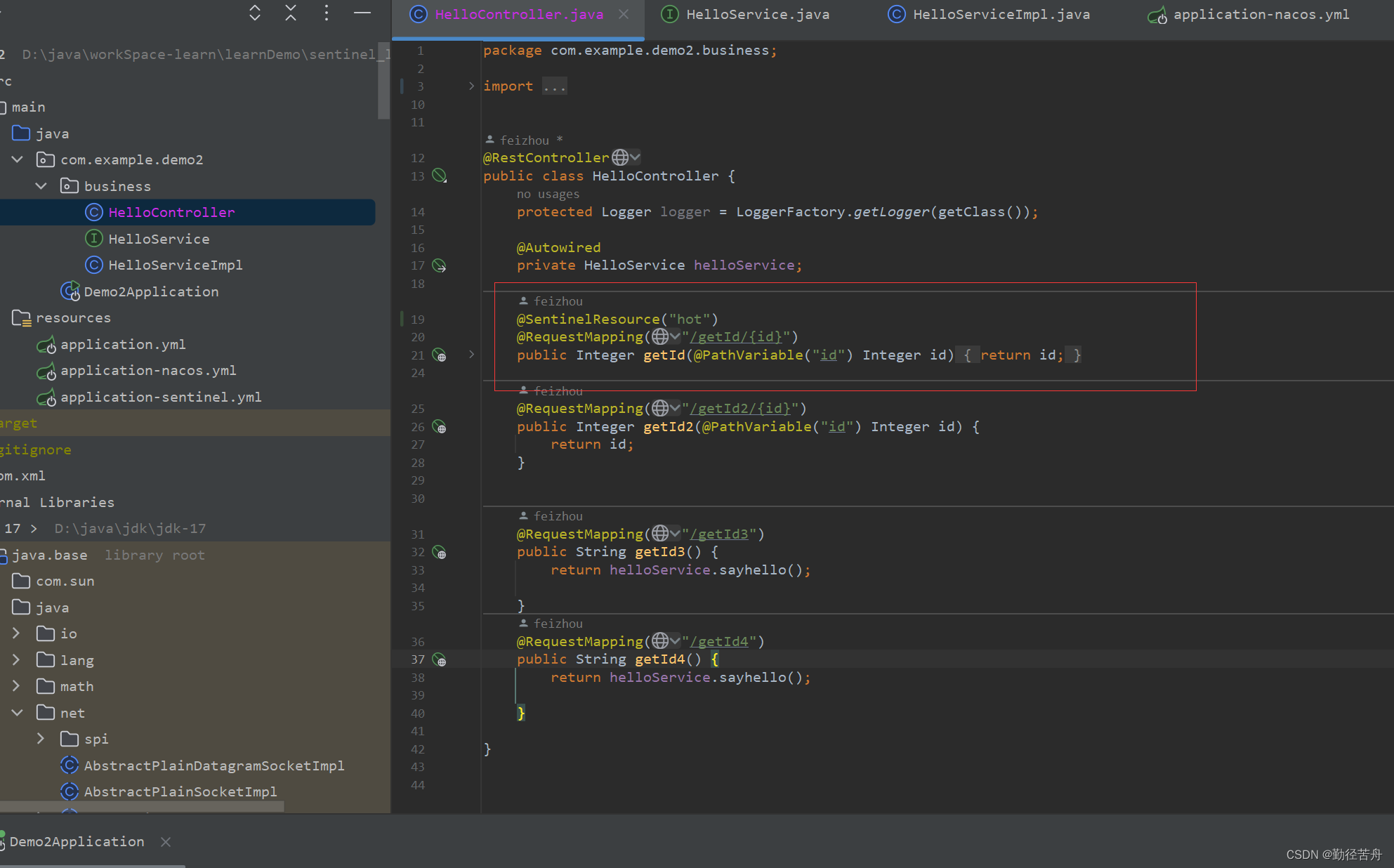This screenshot has width=1394, height=868.
Task: Collapse all project tree items
Action: (x=291, y=13)
